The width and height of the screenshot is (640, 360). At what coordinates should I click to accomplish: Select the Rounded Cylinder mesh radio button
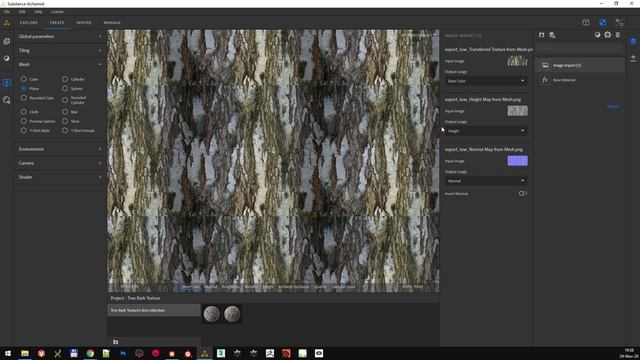65,100
